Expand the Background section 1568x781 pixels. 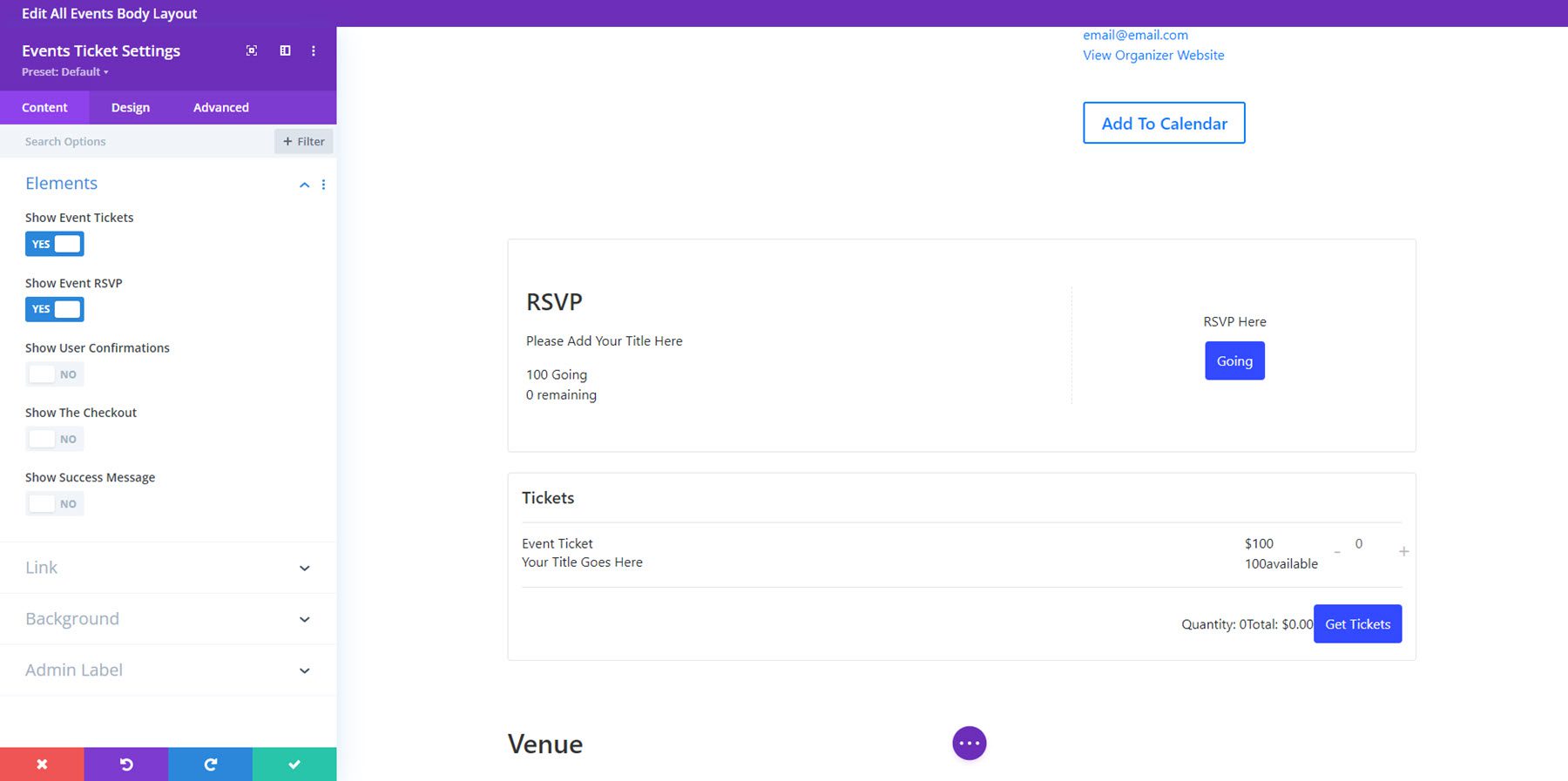pos(304,619)
